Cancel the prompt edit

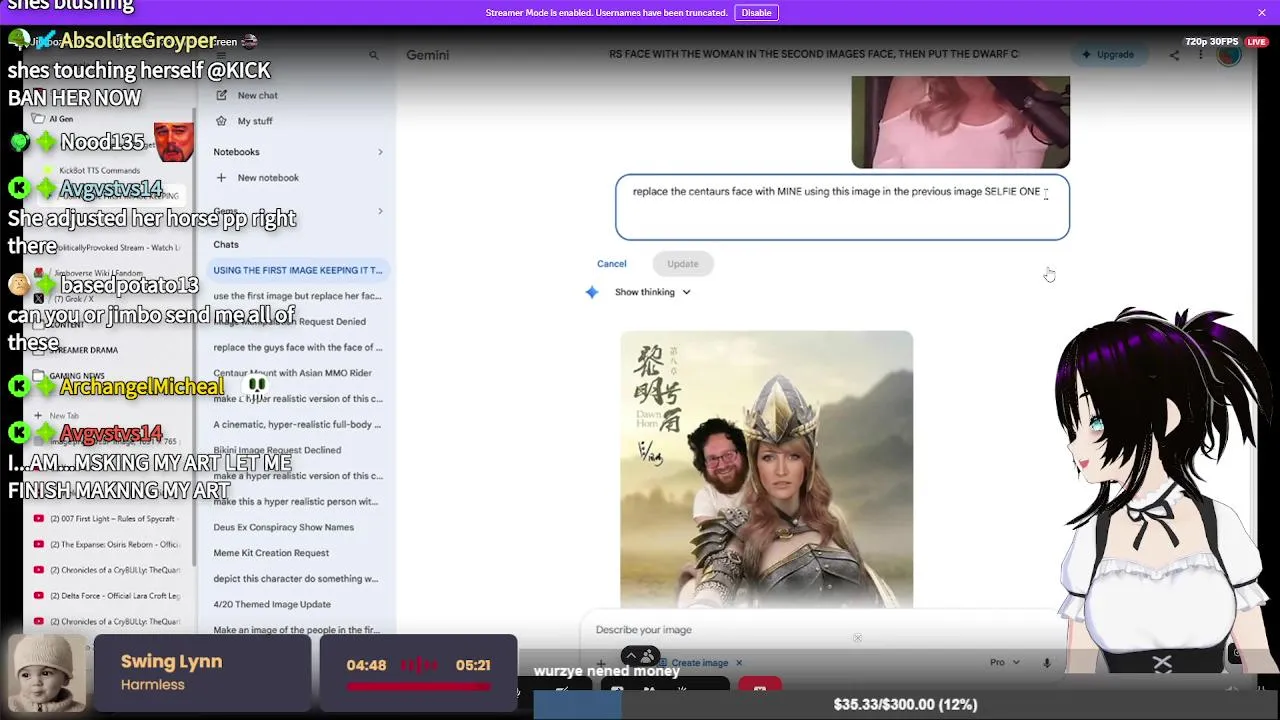click(x=611, y=264)
